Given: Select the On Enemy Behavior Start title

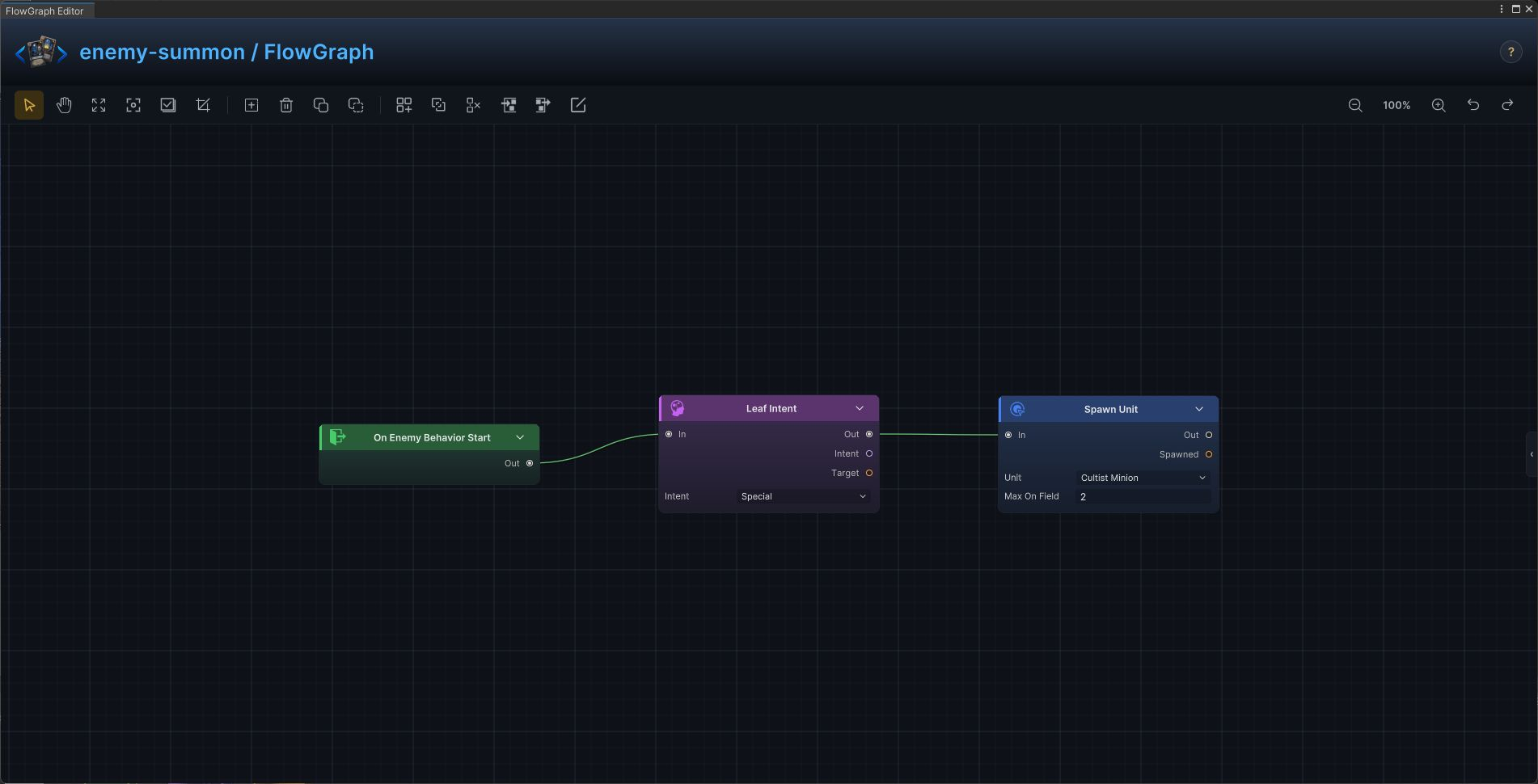Looking at the screenshot, I should pyautogui.click(x=432, y=437).
